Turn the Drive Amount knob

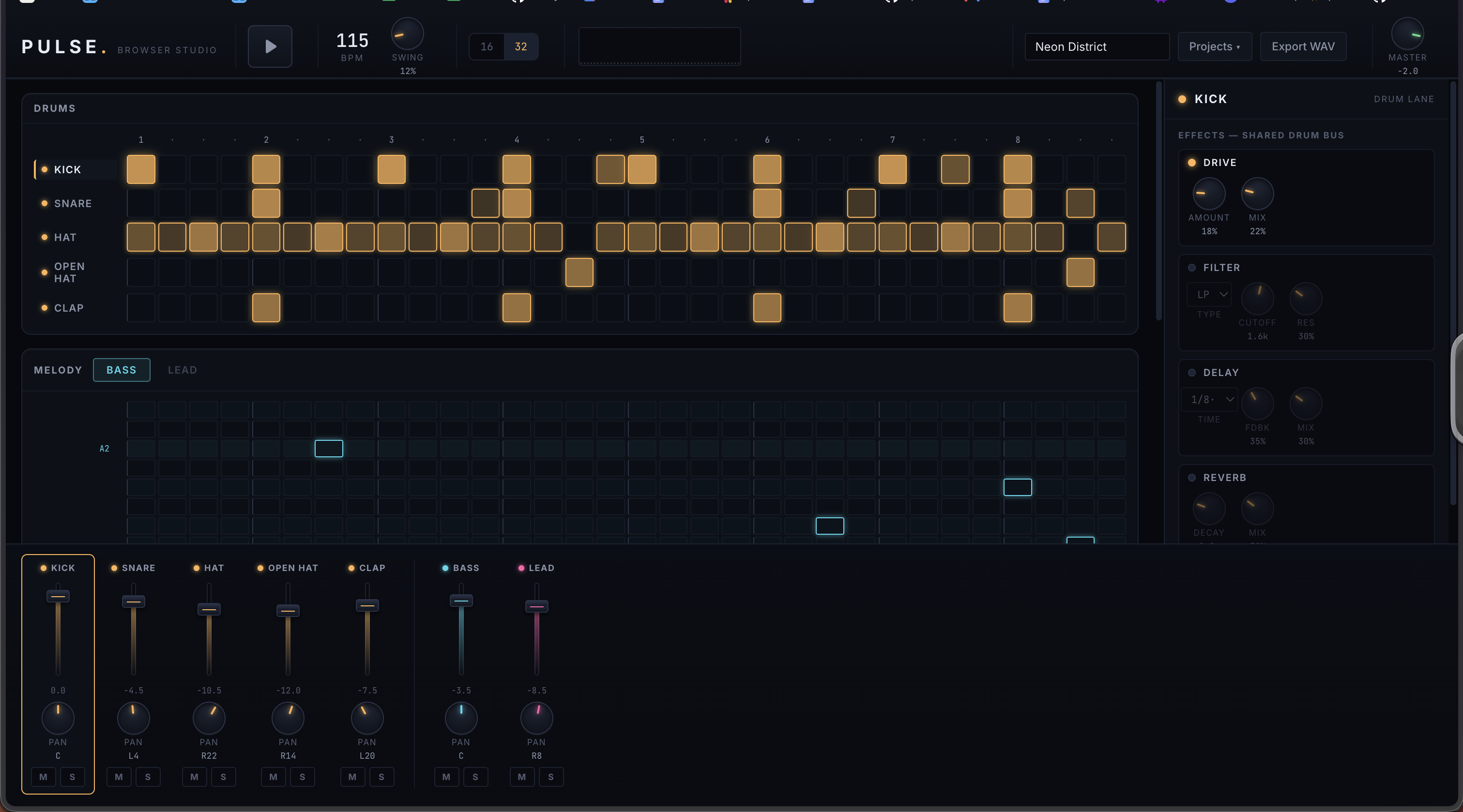tap(1208, 194)
